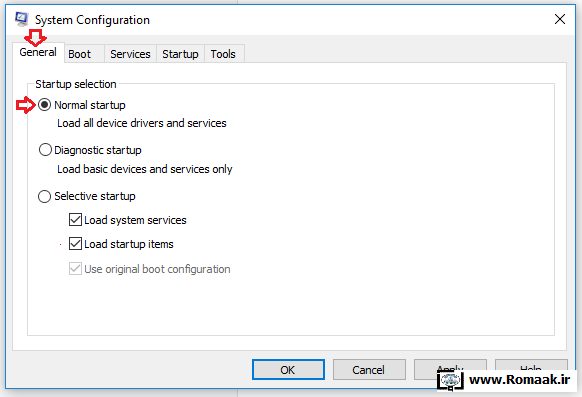Switch to the Startup tab
This screenshot has height=397, width=582.
pyautogui.click(x=180, y=54)
